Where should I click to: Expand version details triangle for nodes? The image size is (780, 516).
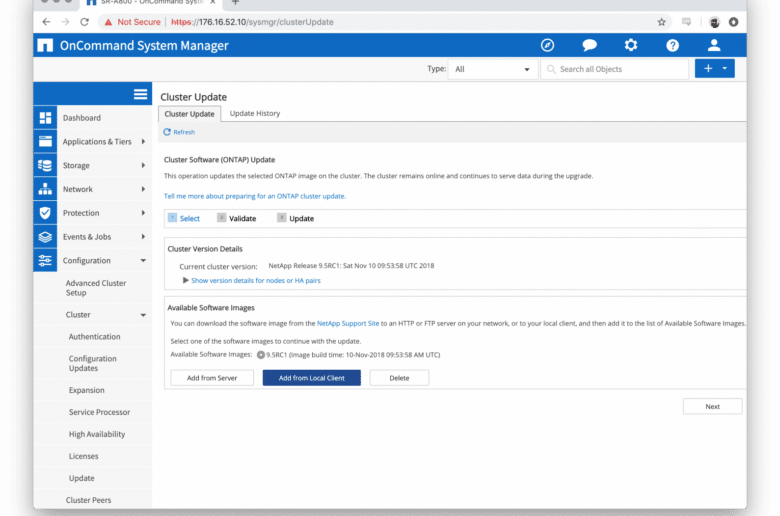(x=186, y=280)
